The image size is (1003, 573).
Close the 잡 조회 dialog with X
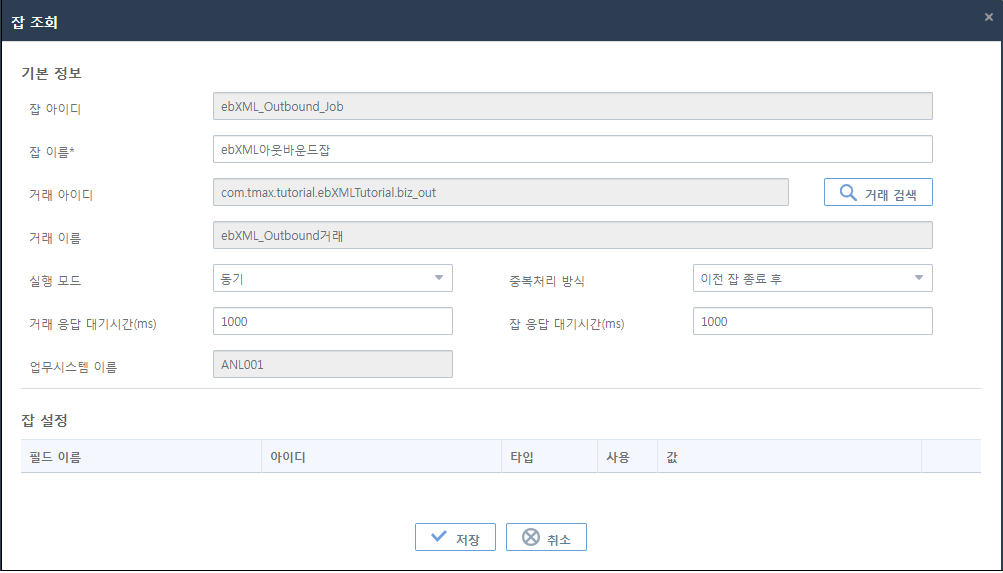[988, 17]
